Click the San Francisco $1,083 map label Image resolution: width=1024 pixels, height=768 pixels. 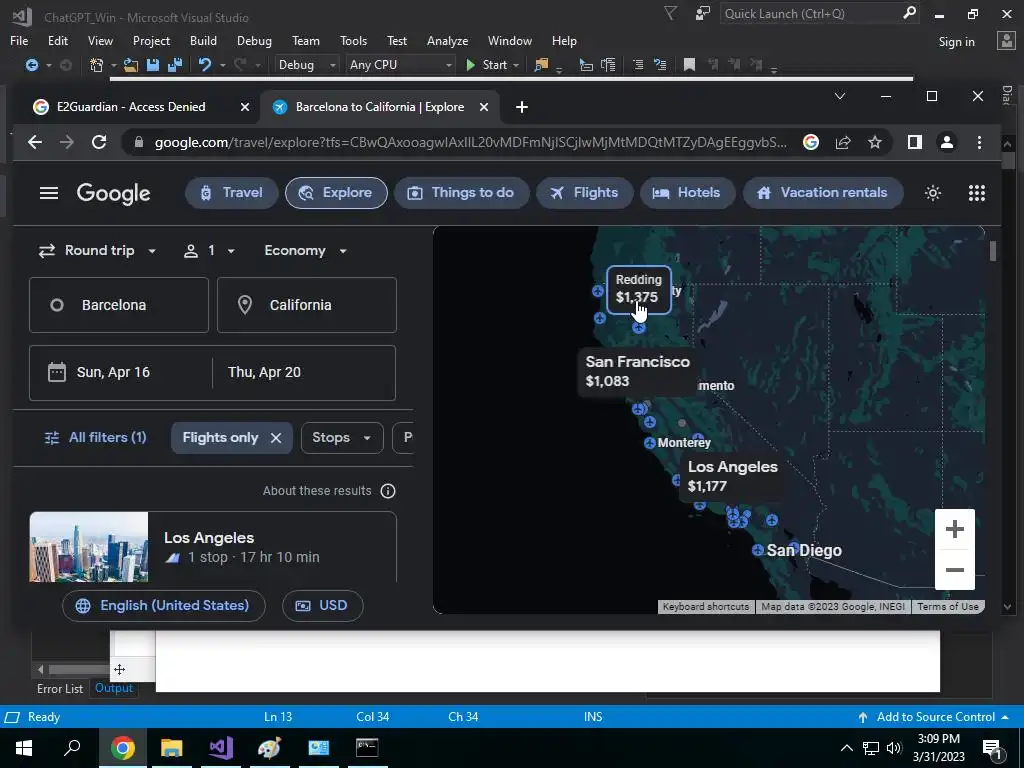pos(637,371)
